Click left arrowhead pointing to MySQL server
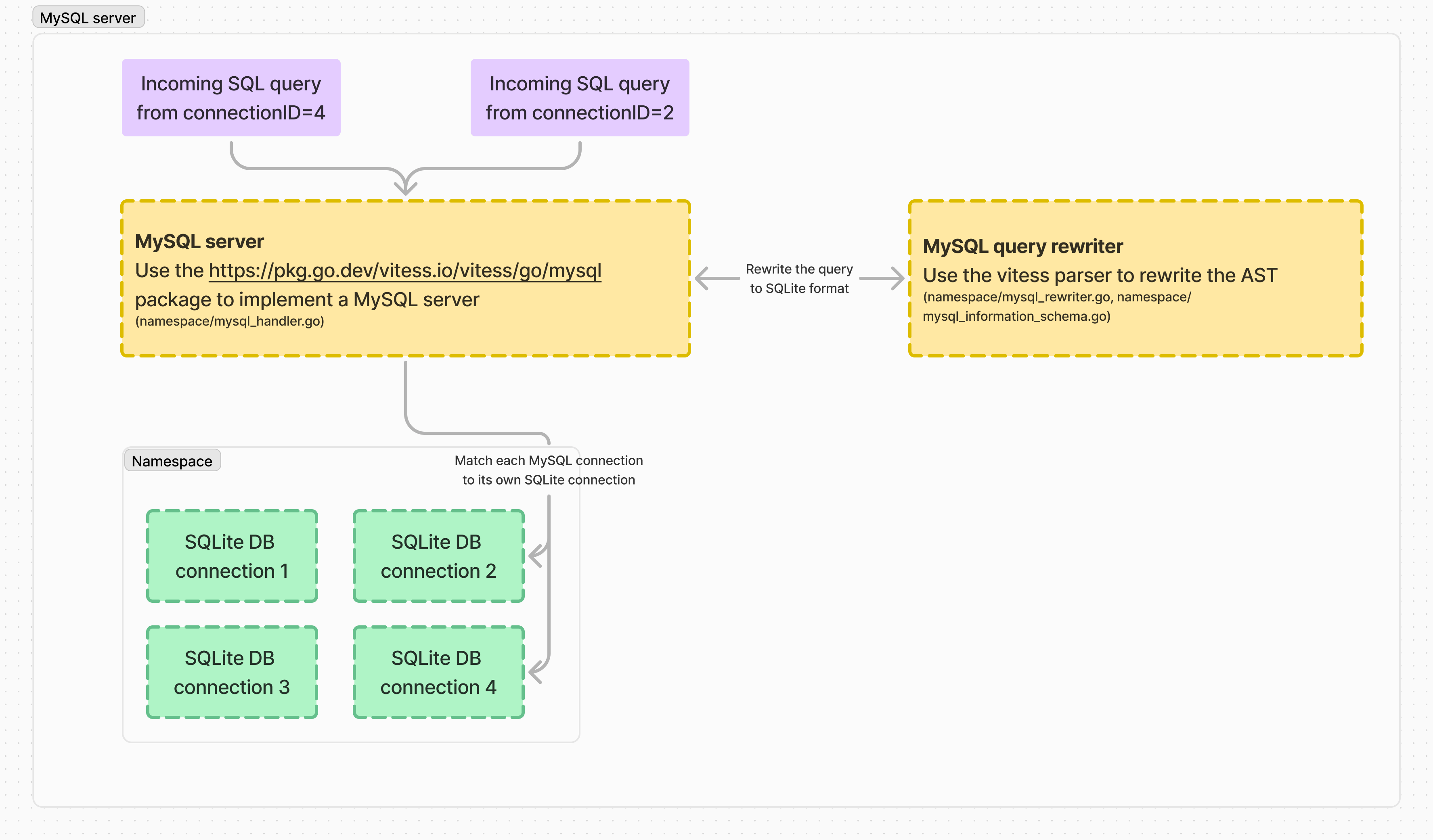 (701, 278)
